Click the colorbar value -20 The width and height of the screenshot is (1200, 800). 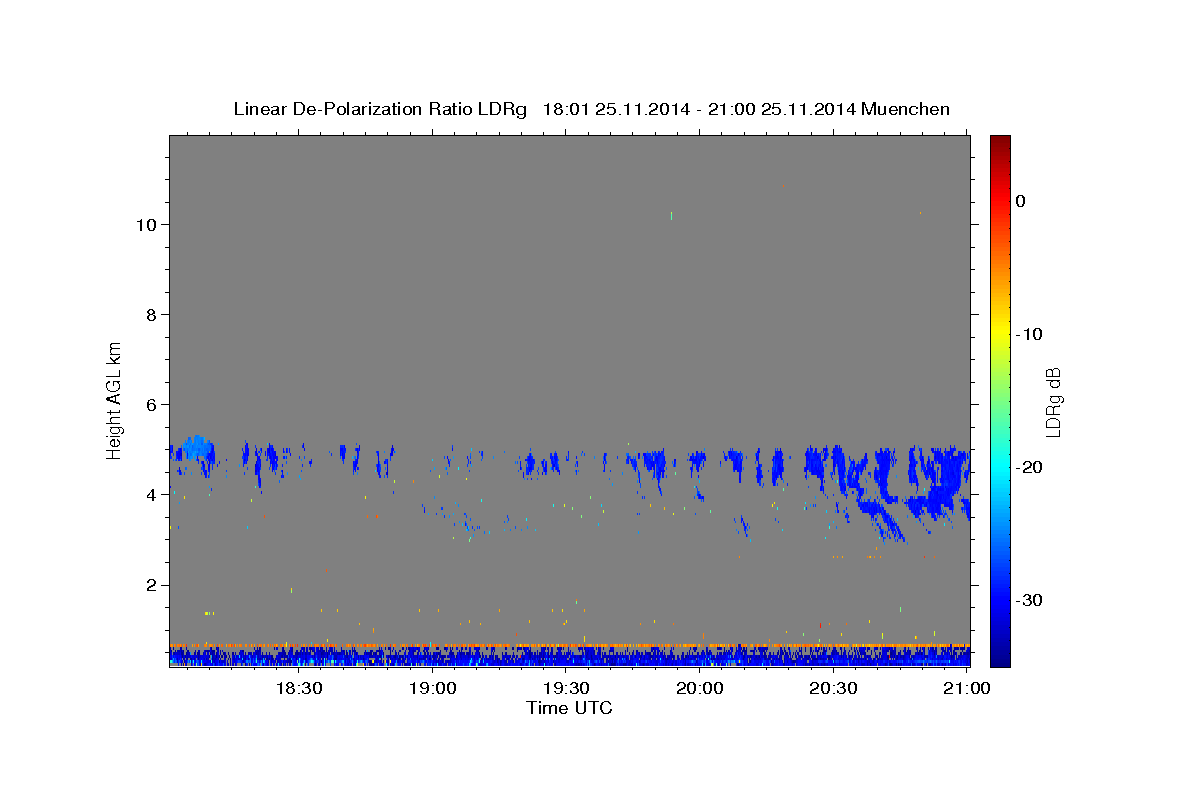click(1030, 467)
